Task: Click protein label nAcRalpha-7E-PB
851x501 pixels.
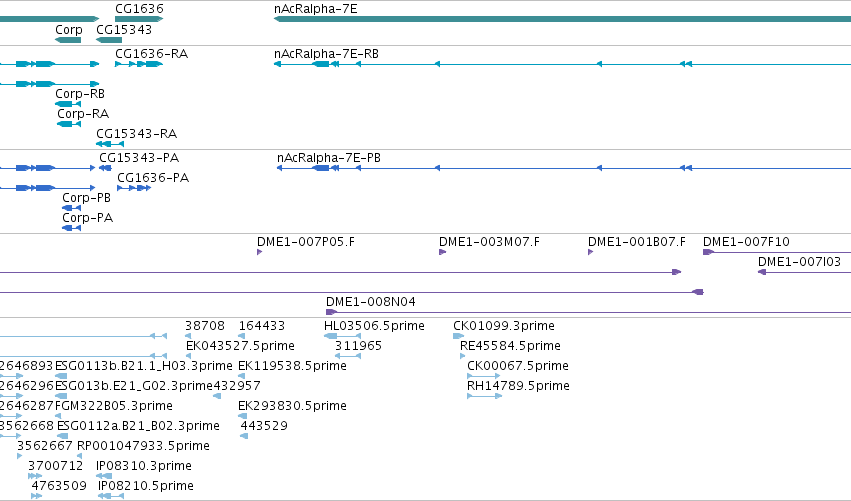Action: [x=329, y=157]
